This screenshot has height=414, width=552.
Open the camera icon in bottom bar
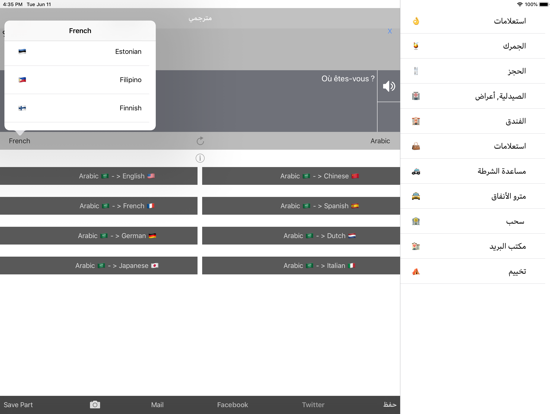click(x=95, y=404)
